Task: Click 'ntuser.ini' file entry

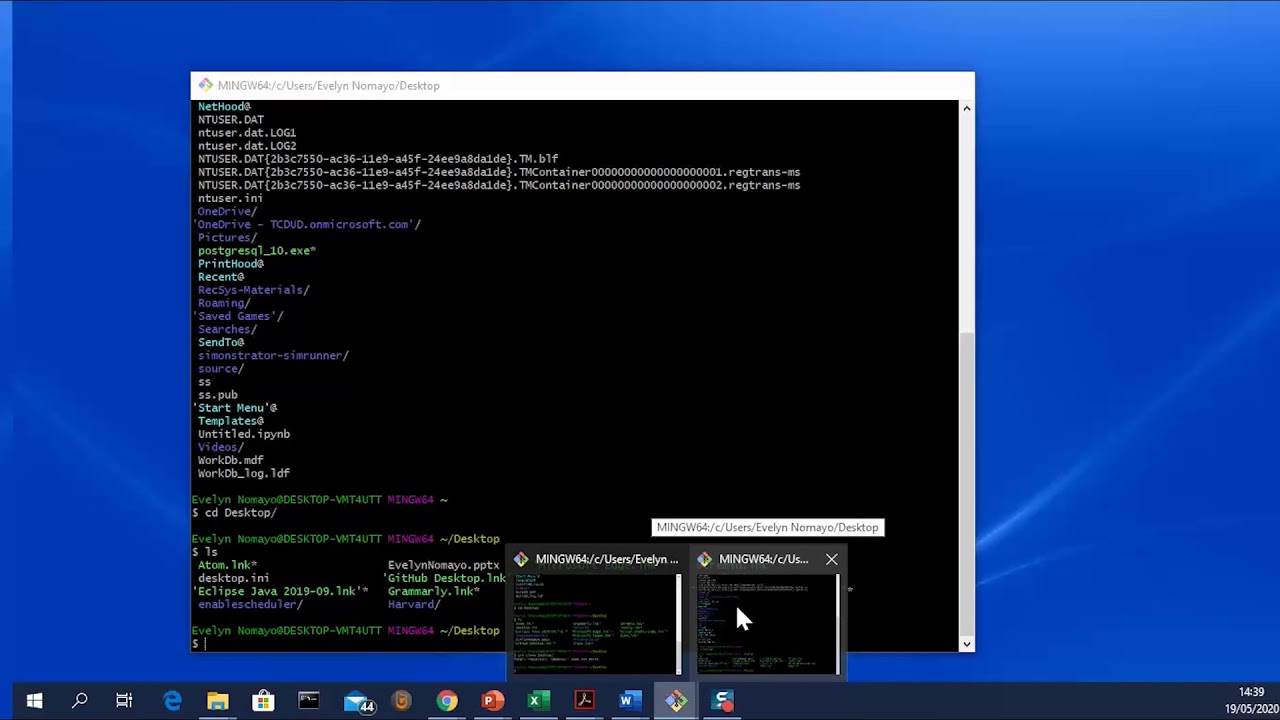Action: [231, 198]
